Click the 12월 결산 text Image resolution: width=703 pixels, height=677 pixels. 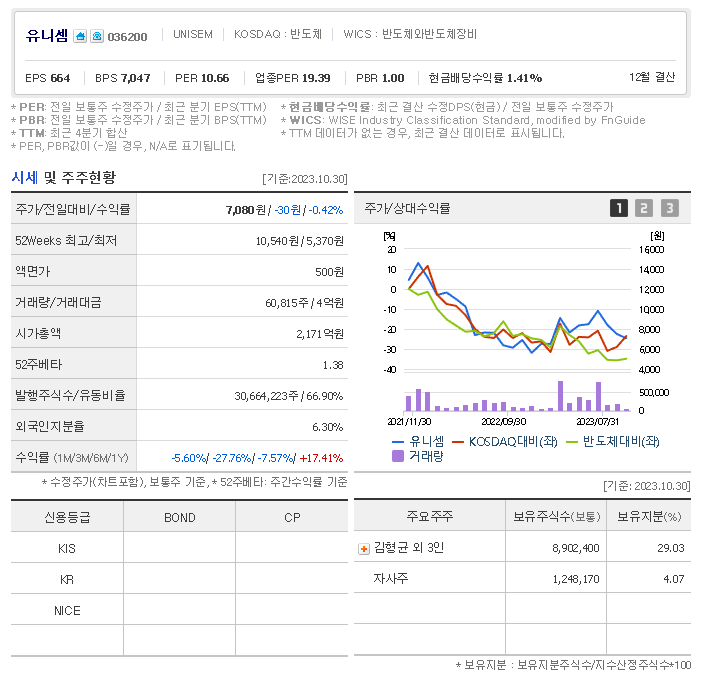click(652, 78)
